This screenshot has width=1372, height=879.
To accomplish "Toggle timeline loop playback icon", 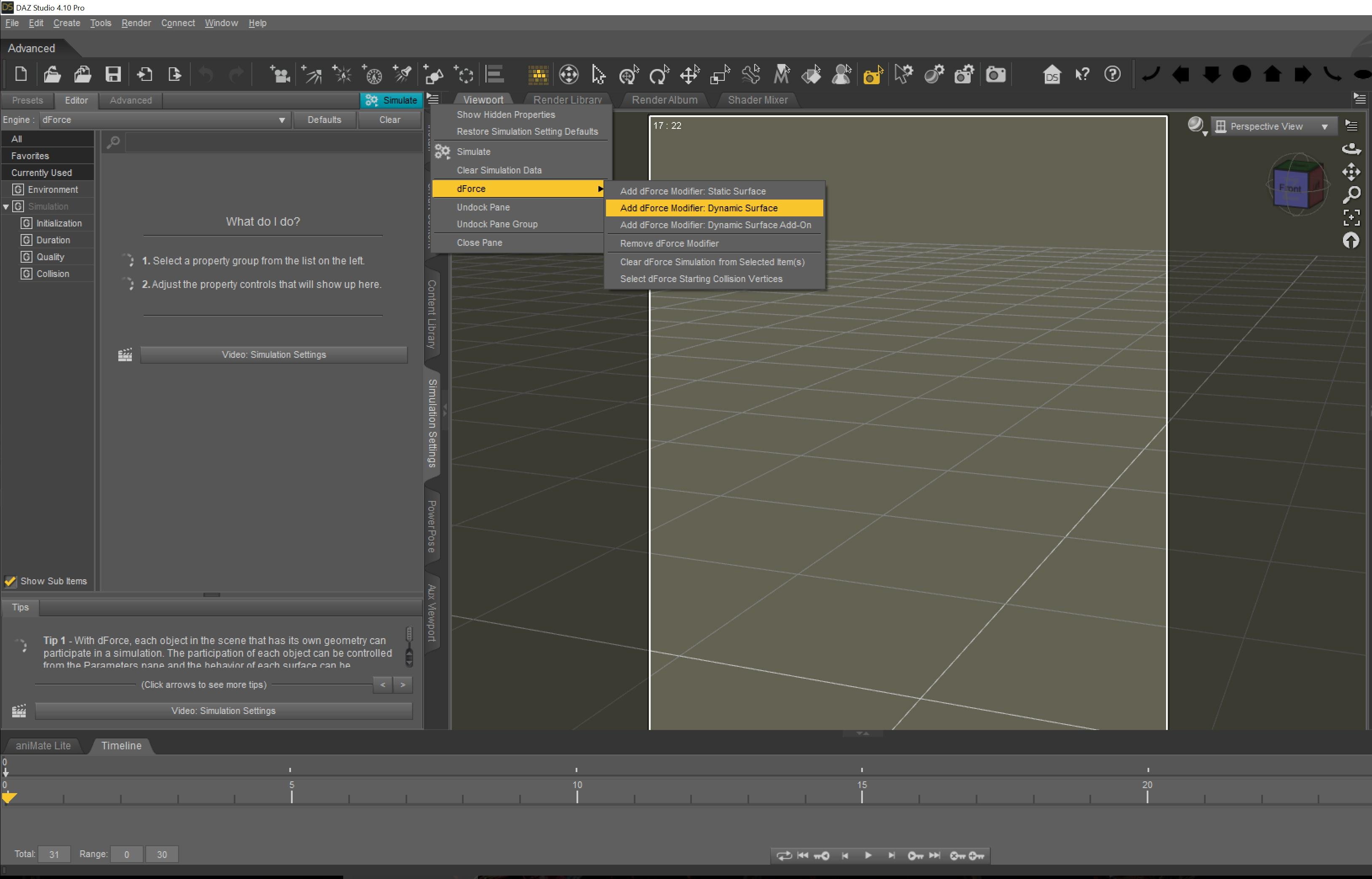I will (784, 855).
